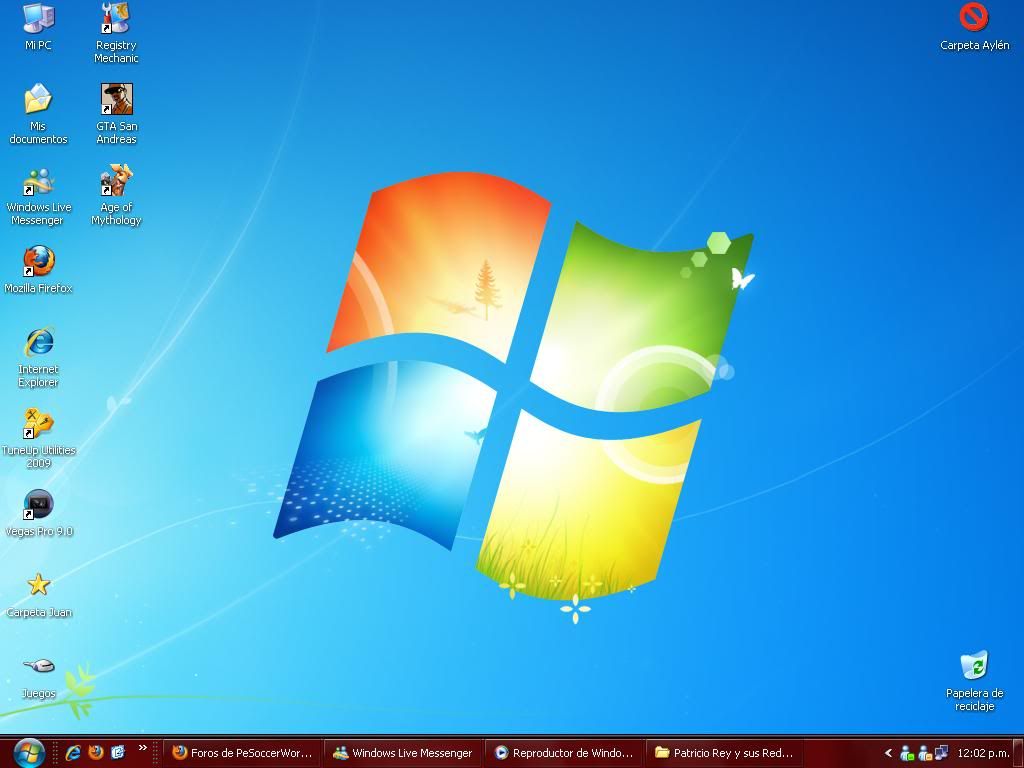
Task: Switch to Reproductor de Windows Media taskbar button
Action: click(x=564, y=753)
